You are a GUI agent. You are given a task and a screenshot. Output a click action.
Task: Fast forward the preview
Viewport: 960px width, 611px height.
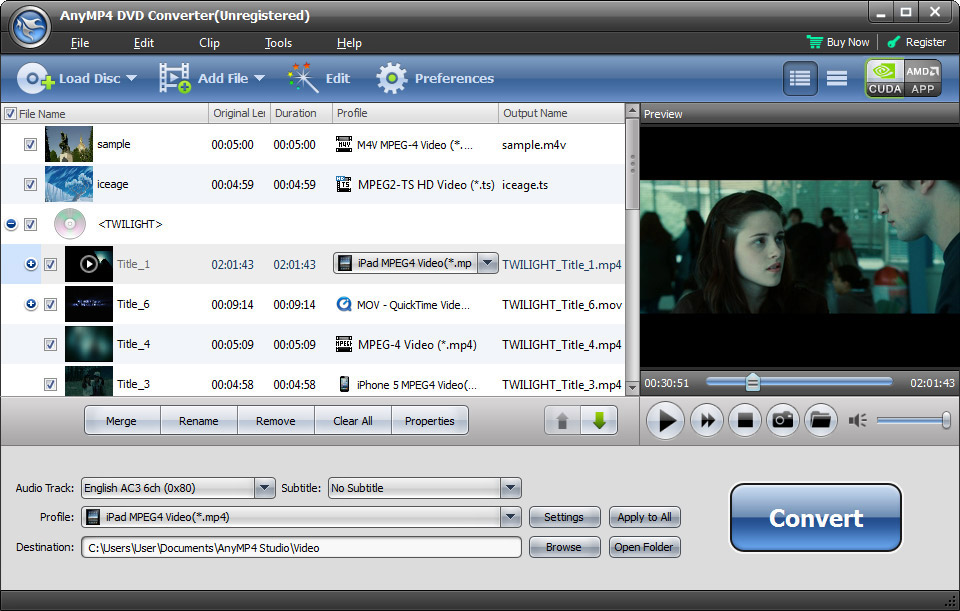(x=707, y=421)
